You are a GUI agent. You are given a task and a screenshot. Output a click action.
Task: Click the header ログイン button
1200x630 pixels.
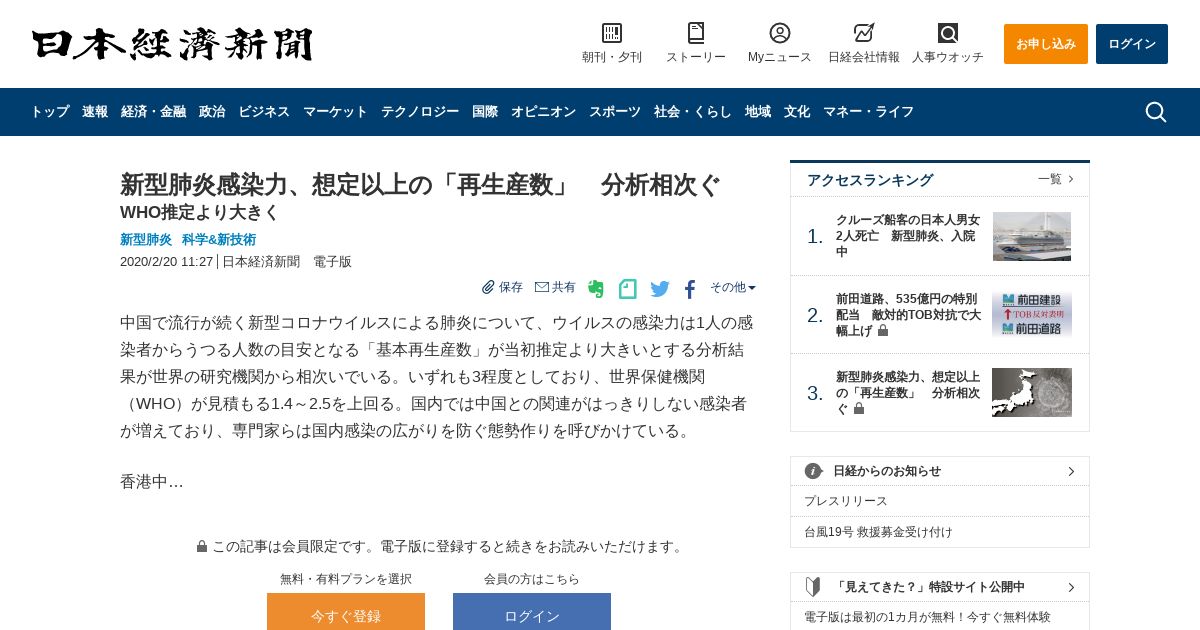click(1132, 44)
